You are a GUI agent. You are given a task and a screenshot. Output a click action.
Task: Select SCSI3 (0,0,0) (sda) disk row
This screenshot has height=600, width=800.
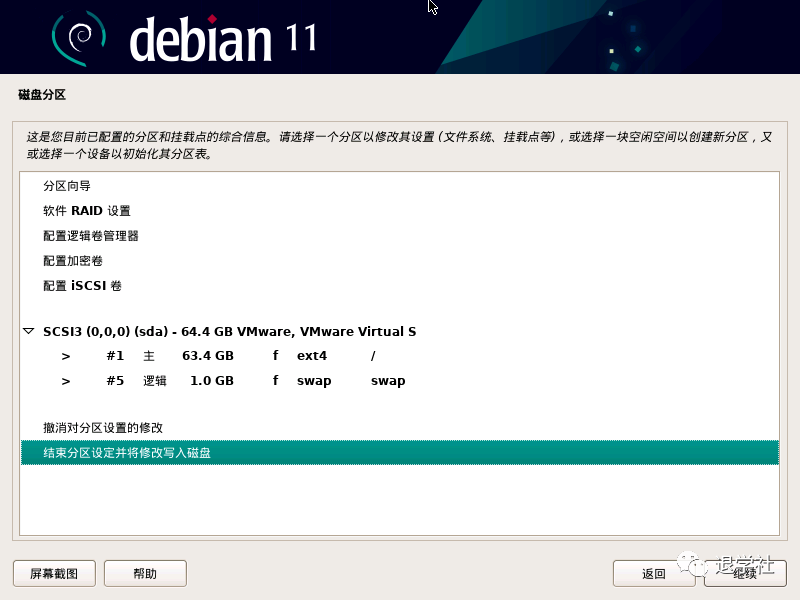tap(399, 332)
